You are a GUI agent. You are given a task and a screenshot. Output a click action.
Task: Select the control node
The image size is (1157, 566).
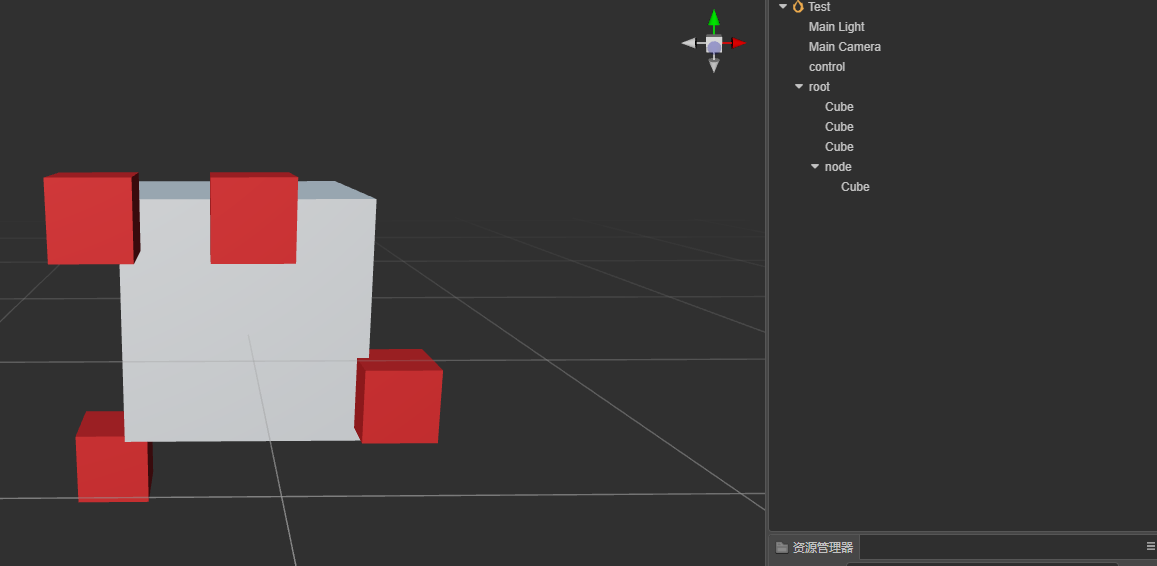827,66
